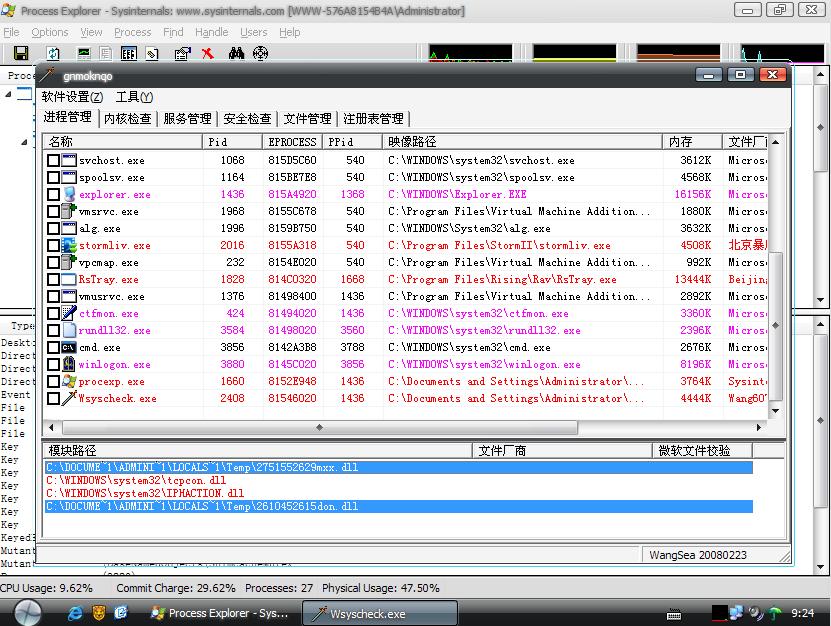Click Process Explorer taskbar button
The height and width of the screenshot is (626, 831).
(x=220, y=613)
